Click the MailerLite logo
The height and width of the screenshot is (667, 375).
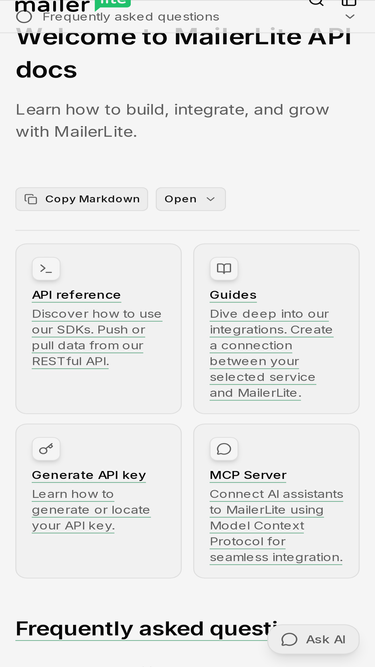pos(72,6)
